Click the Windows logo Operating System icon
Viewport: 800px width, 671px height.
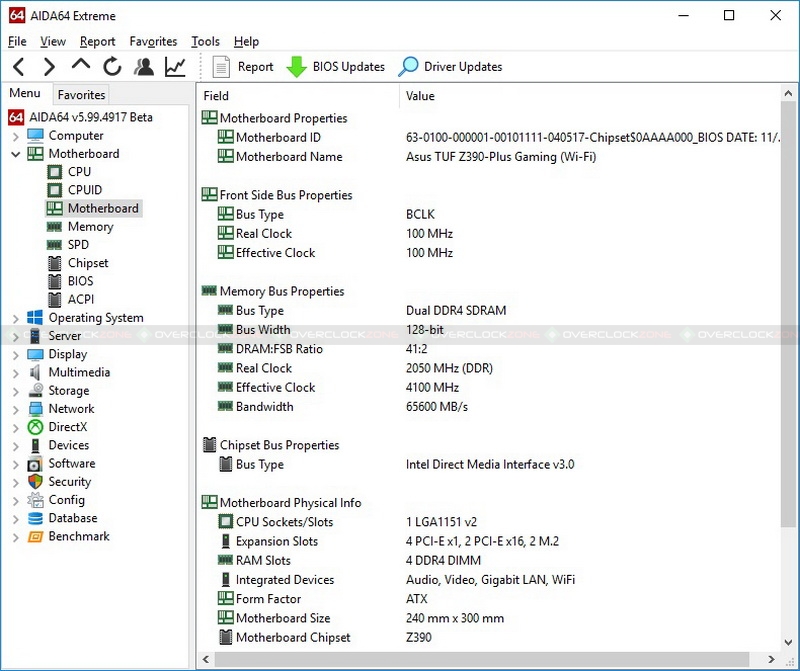pyautogui.click(x=35, y=317)
